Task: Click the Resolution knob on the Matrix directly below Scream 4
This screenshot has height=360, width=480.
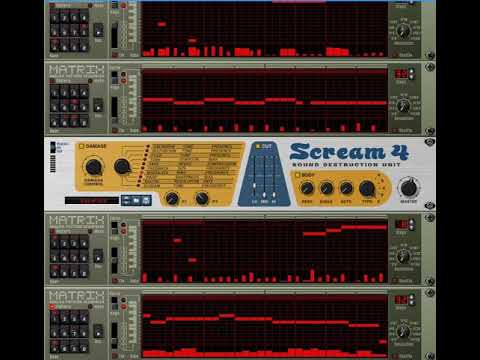Action: click(x=403, y=257)
